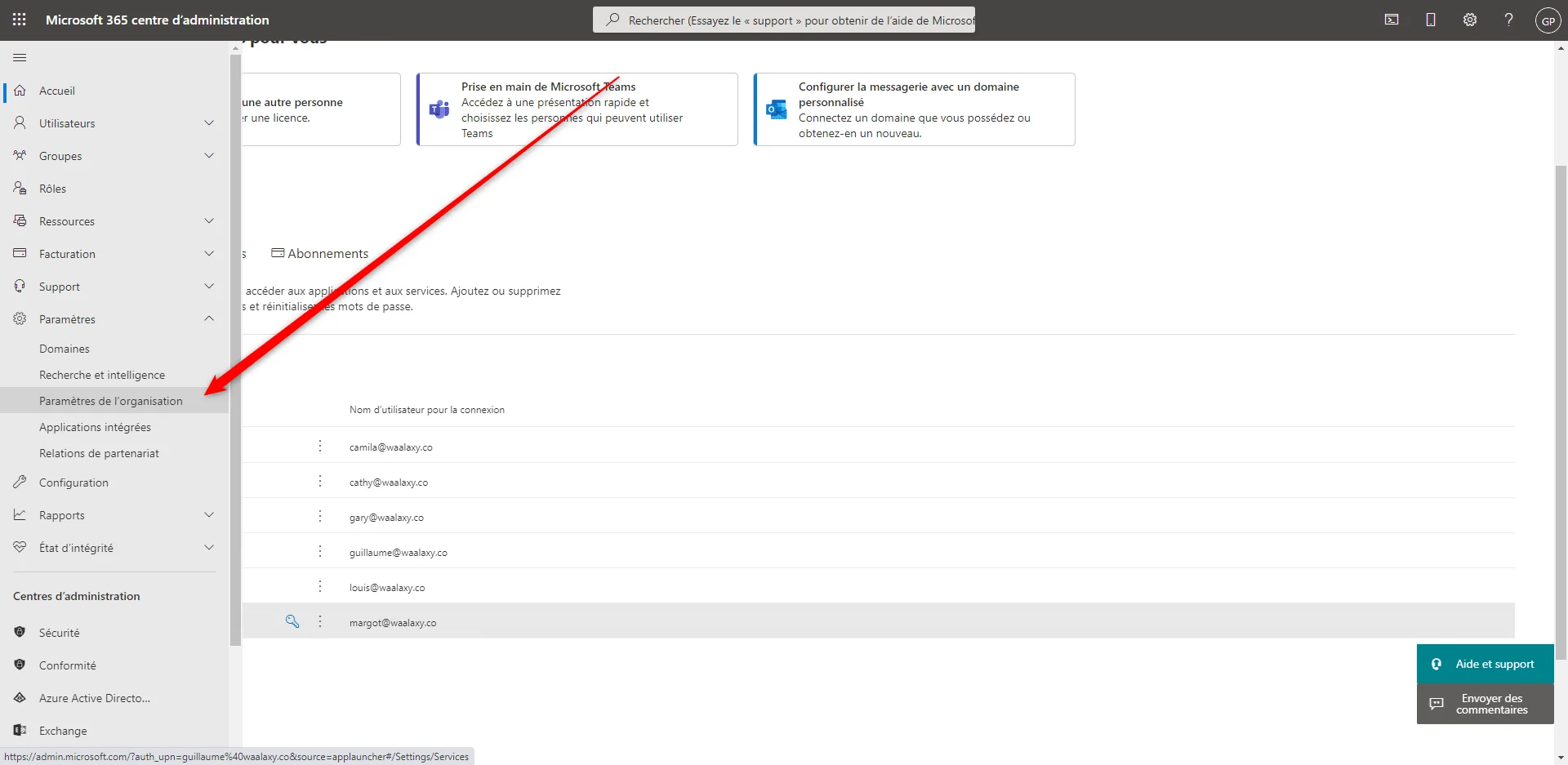Viewport: 1568px width, 765px height.
Task: Open the gary@waalaxy.co user
Action: (386, 518)
